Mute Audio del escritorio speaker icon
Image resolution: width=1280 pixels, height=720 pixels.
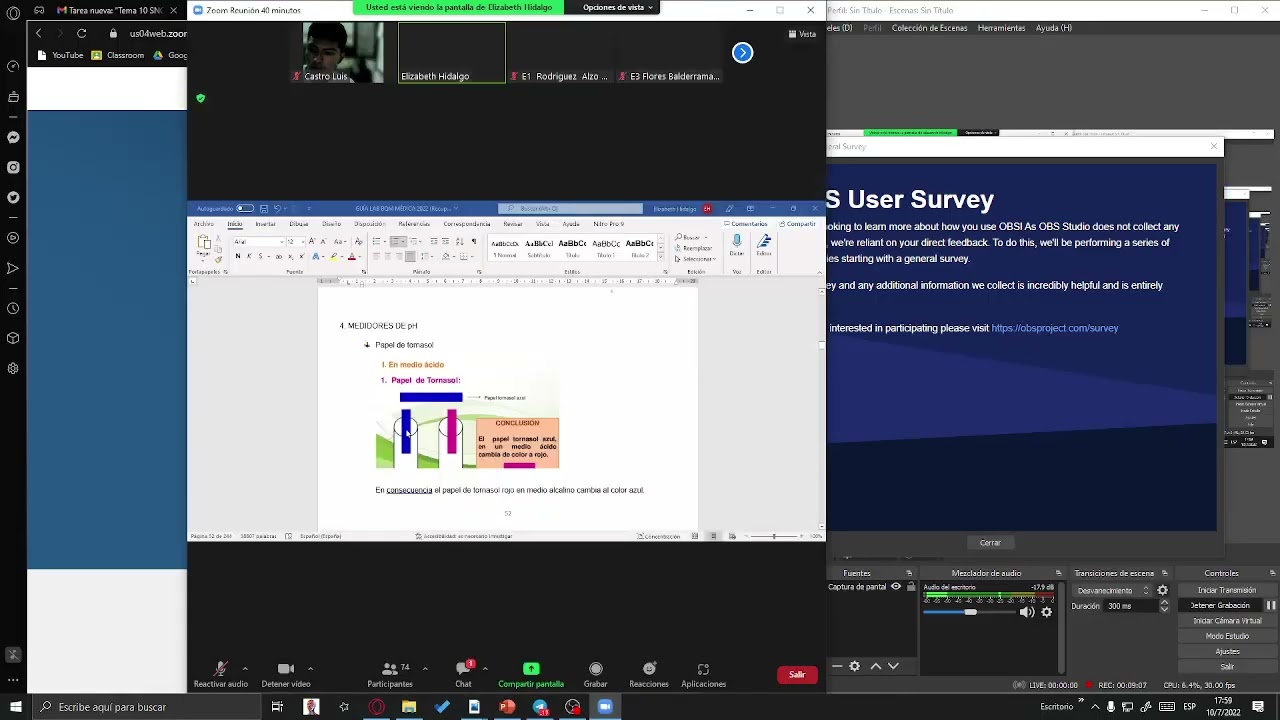pyautogui.click(x=1027, y=612)
